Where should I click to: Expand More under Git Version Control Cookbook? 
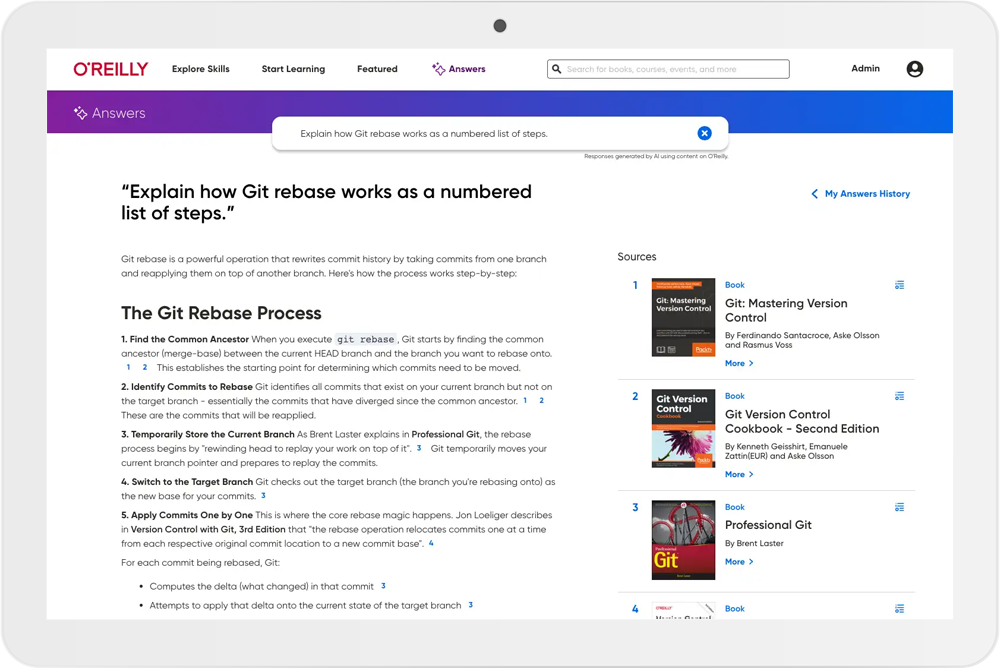739,474
